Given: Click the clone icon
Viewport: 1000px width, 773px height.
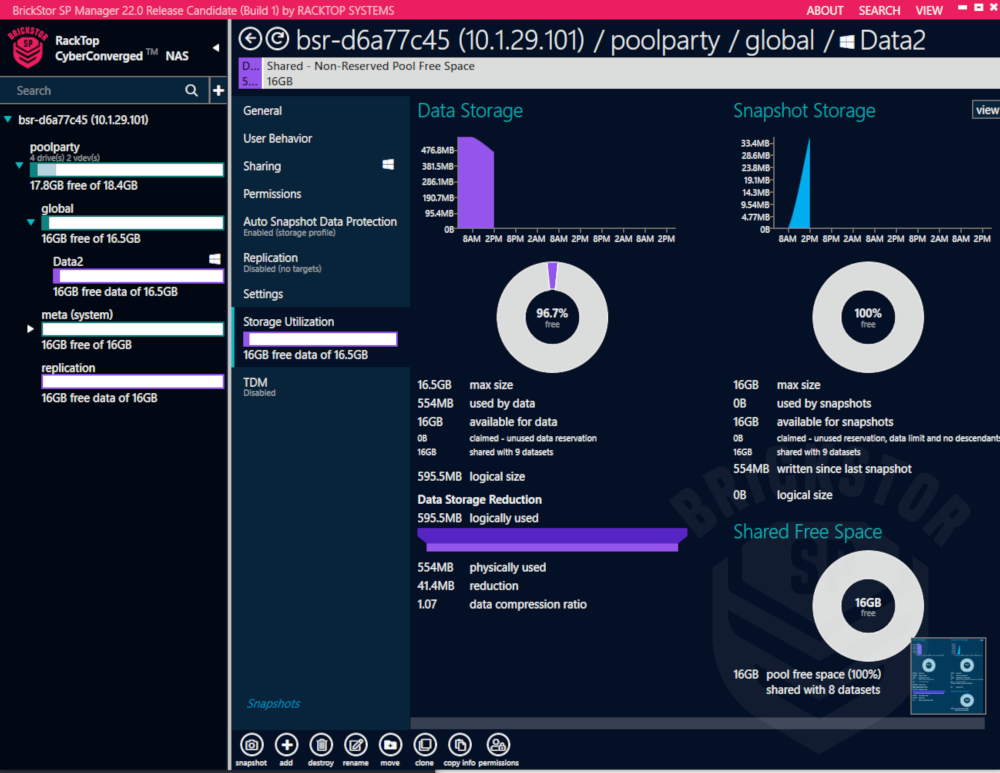Looking at the screenshot, I should pyautogui.click(x=425, y=746).
